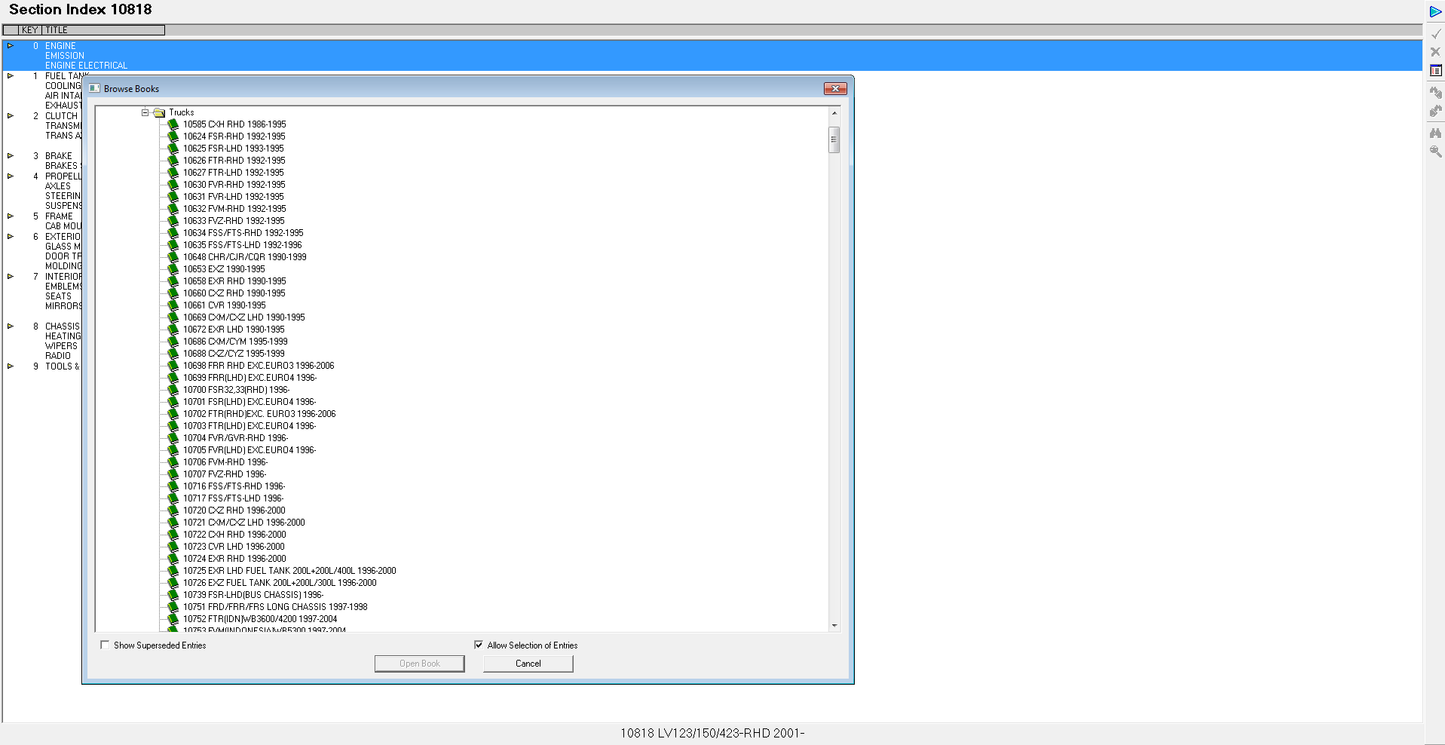Viewport: 1445px width, 745px height.
Task: Click scrollbar down arrow in Browse Books
Action: 835,625
